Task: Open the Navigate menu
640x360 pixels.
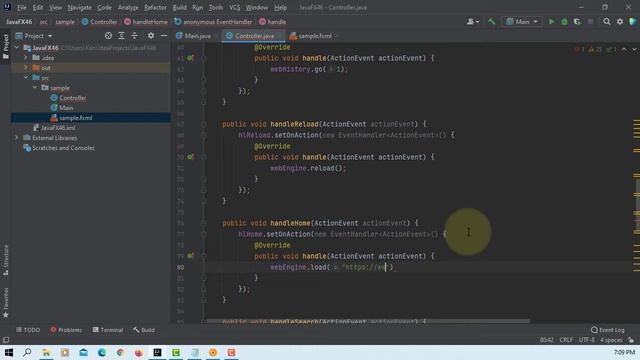Action: (x=80, y=7)
